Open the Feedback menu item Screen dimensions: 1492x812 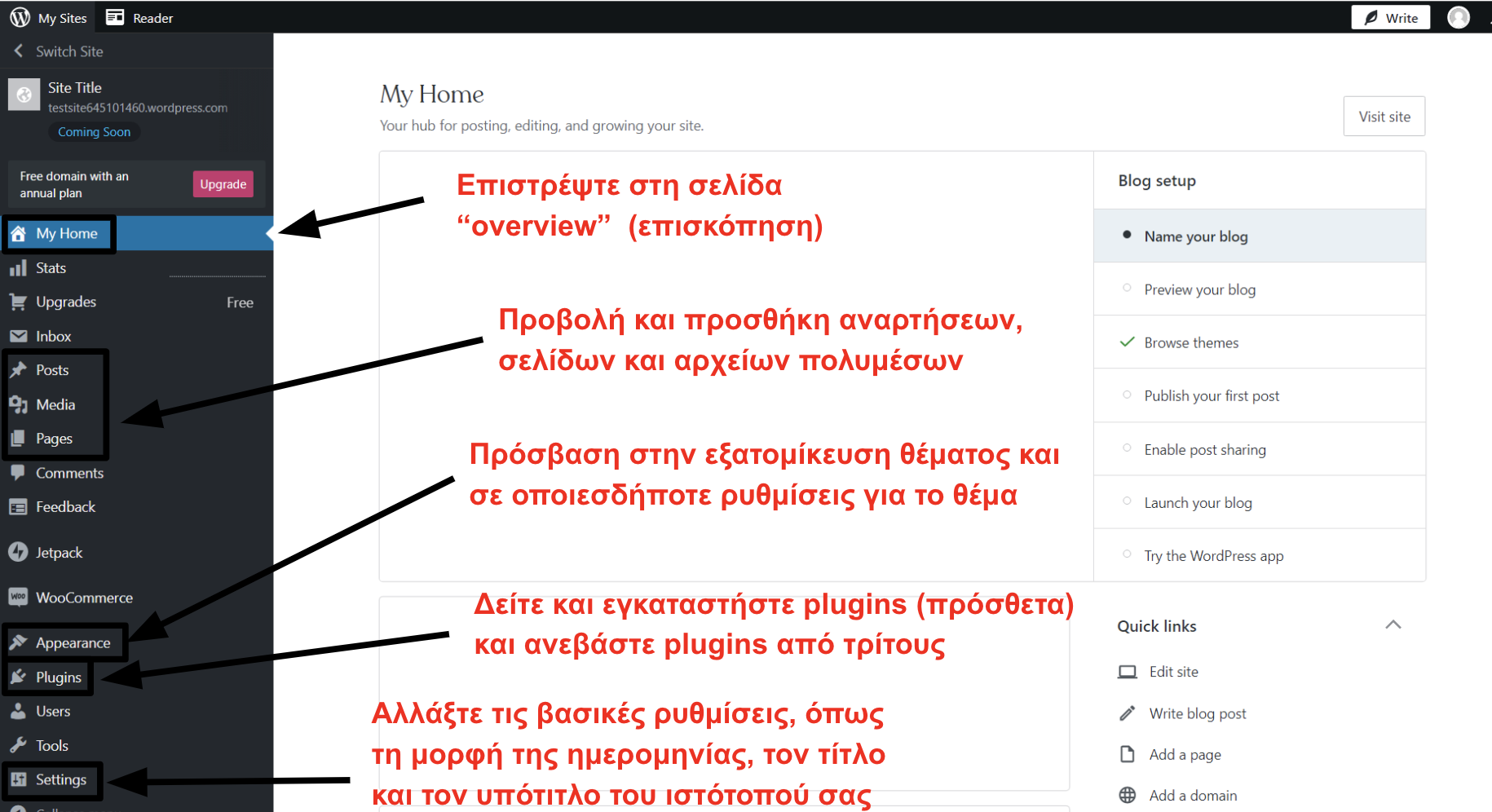click(x=137, y=507)
